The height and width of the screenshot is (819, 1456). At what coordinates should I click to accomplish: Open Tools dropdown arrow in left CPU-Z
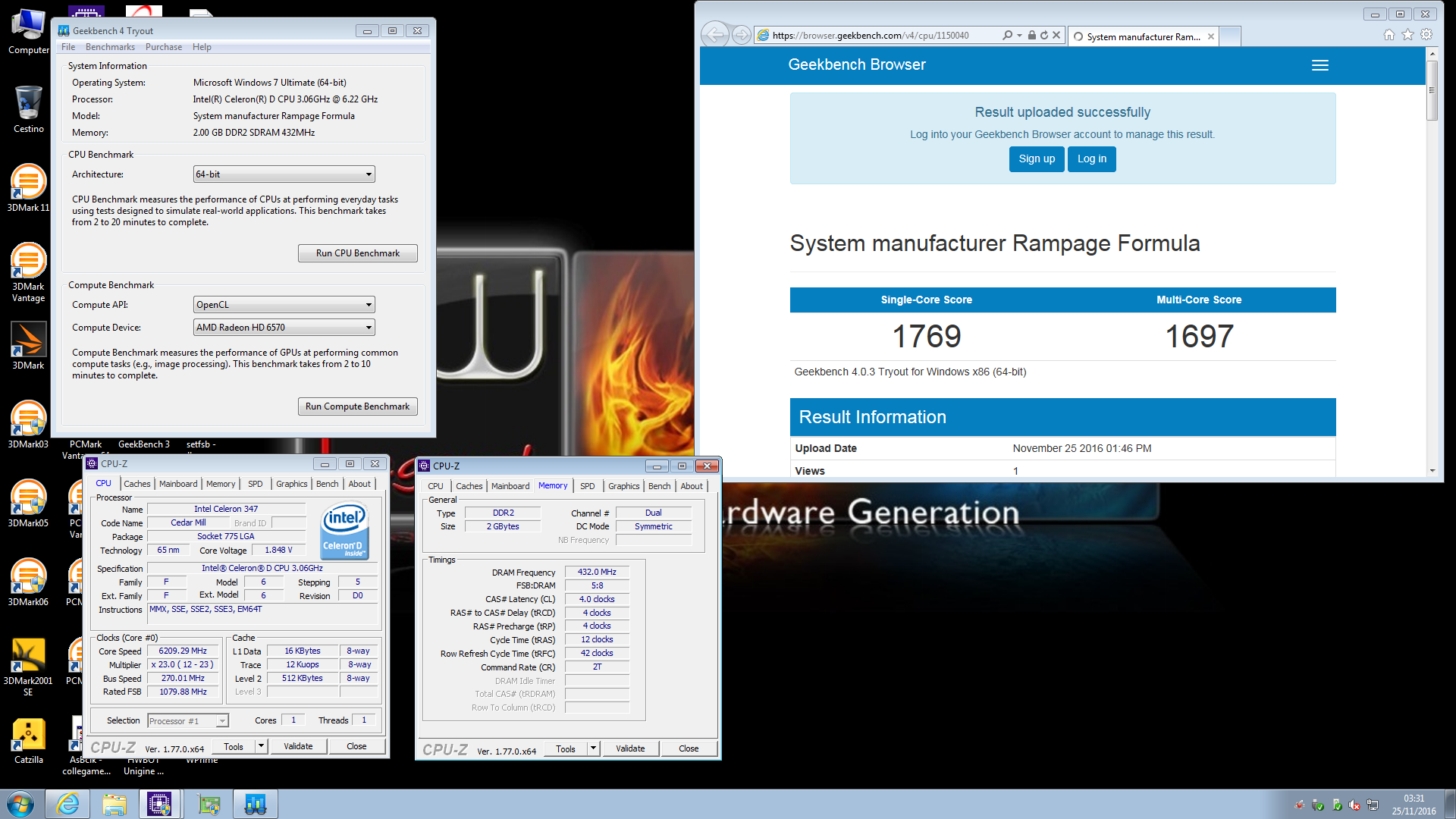coord(261,746)
